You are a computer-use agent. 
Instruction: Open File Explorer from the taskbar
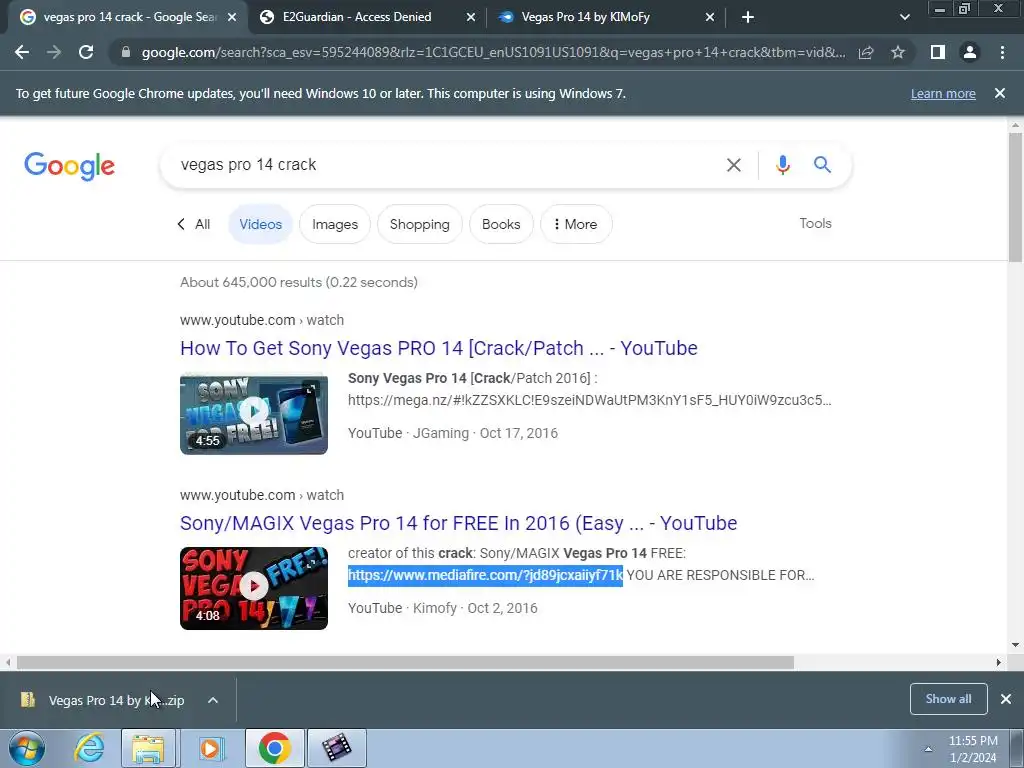pos(148,748)
